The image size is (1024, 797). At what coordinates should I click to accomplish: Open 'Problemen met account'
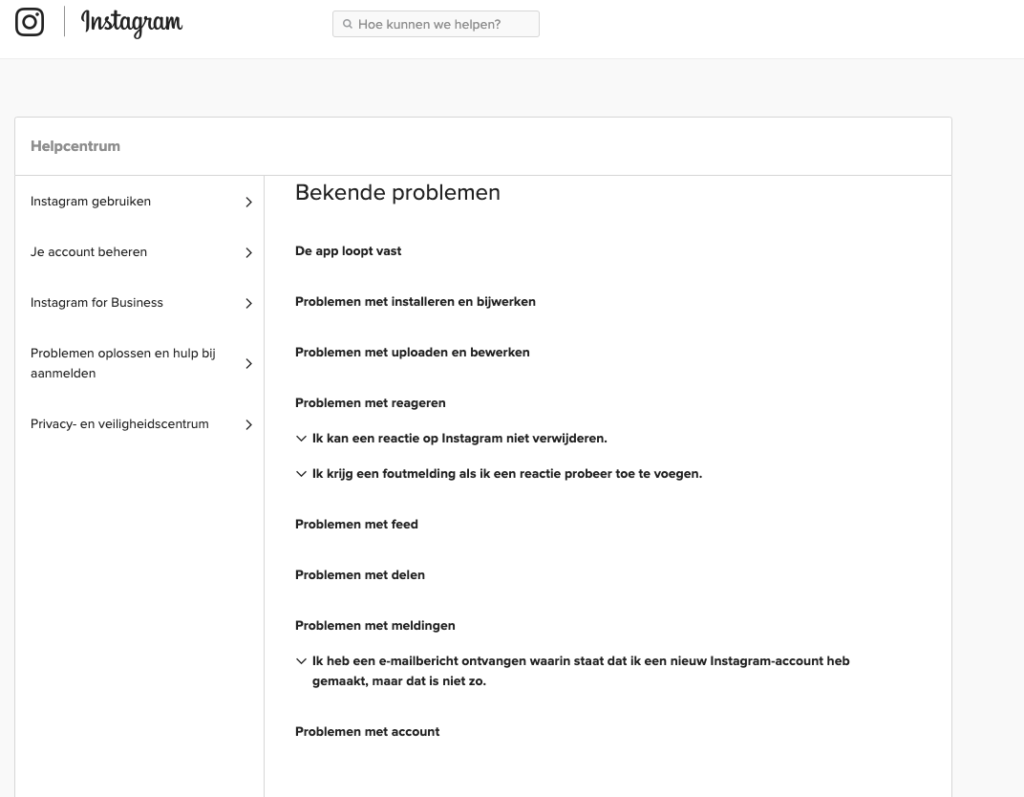366,731
